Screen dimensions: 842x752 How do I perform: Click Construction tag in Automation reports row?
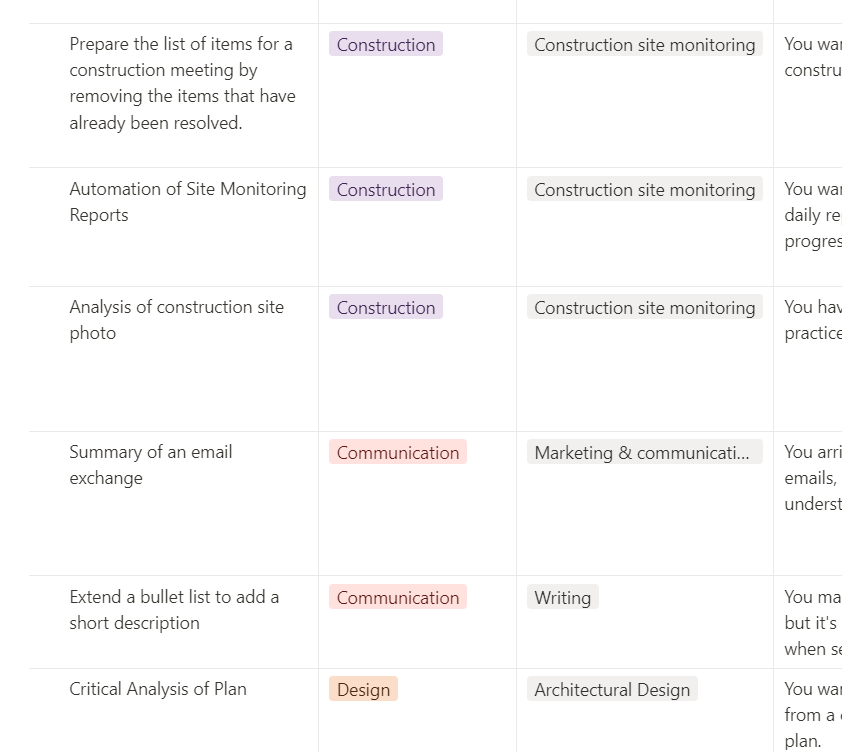(x=385, y=190)
